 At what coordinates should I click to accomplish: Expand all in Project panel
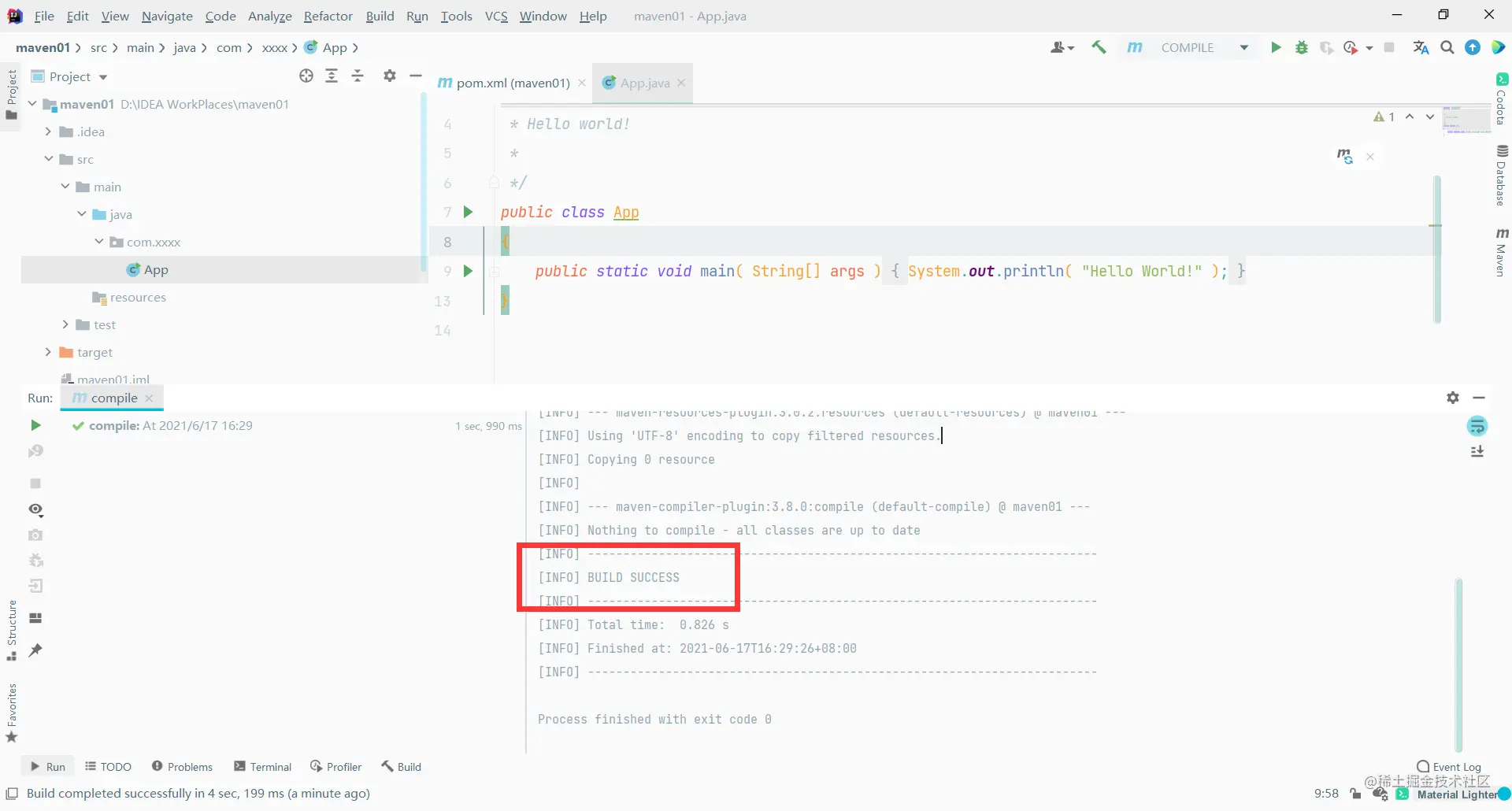(332, 76)
